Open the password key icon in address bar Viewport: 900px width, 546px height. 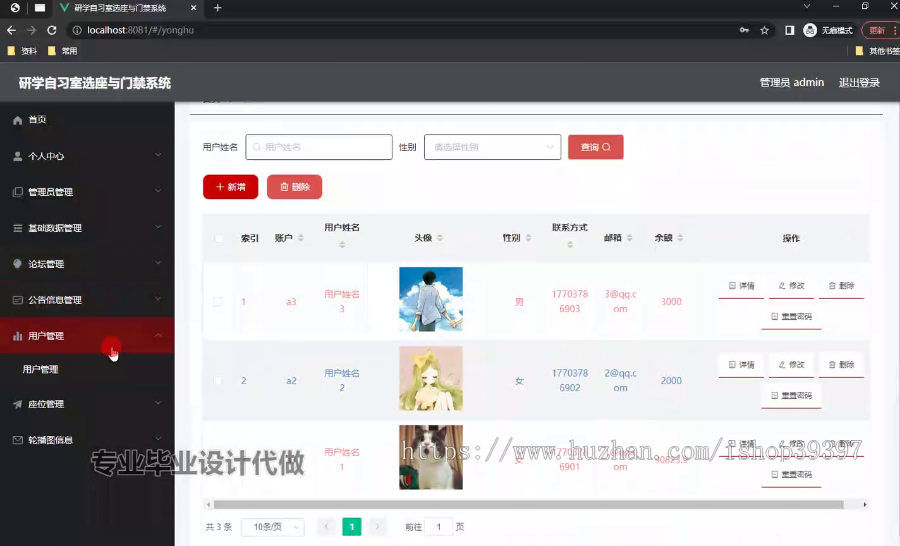744,30
